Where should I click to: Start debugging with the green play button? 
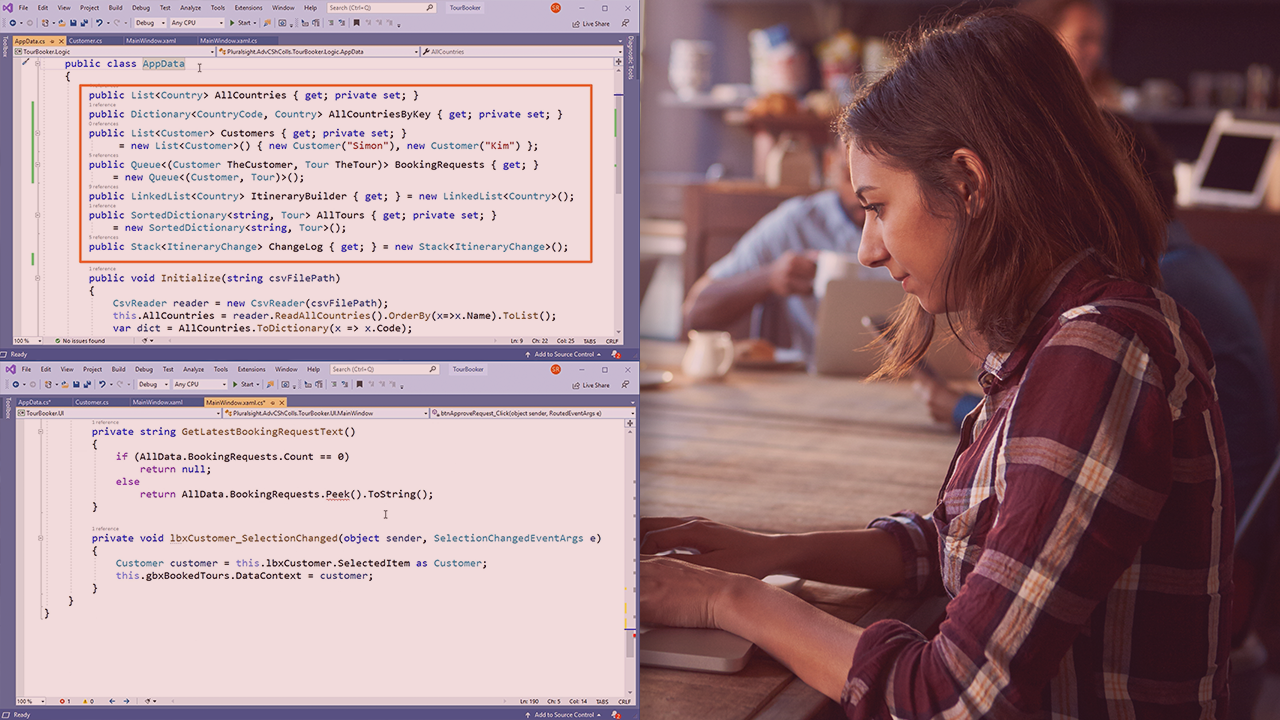pyautogui.click(x=232, y=22)
